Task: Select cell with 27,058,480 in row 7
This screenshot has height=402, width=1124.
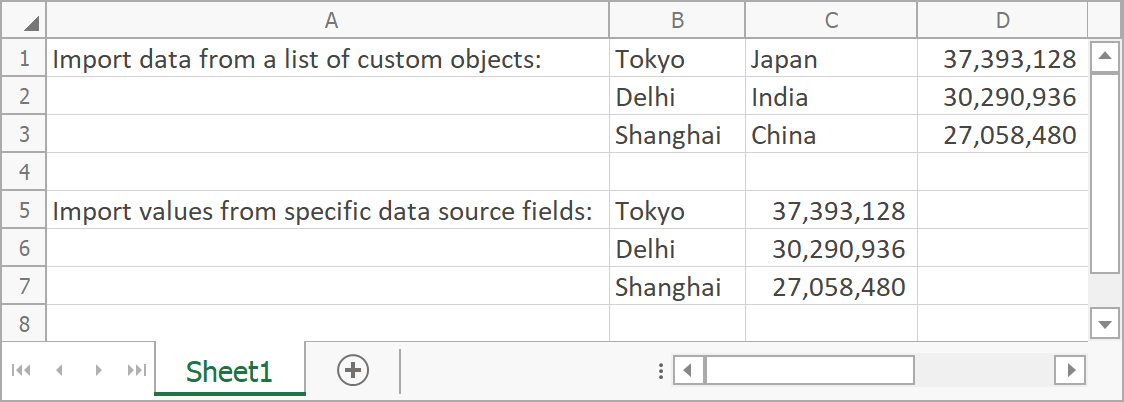Action: pos(831,287)
